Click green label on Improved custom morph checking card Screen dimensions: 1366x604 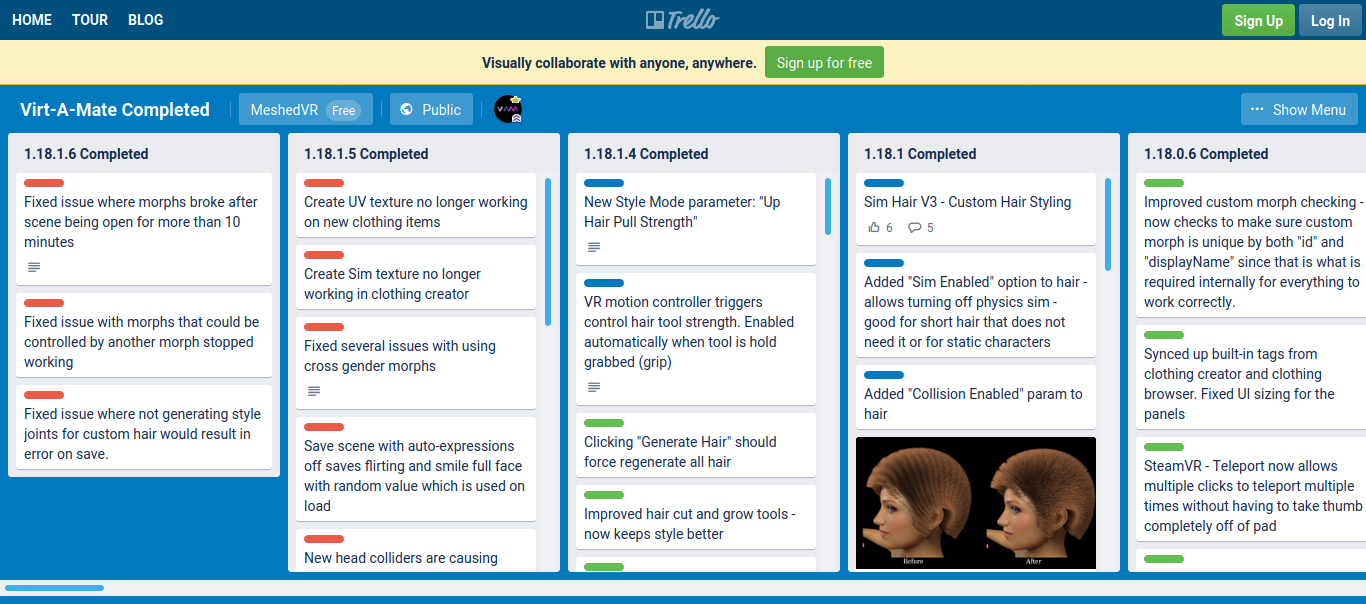point(1164,183)
